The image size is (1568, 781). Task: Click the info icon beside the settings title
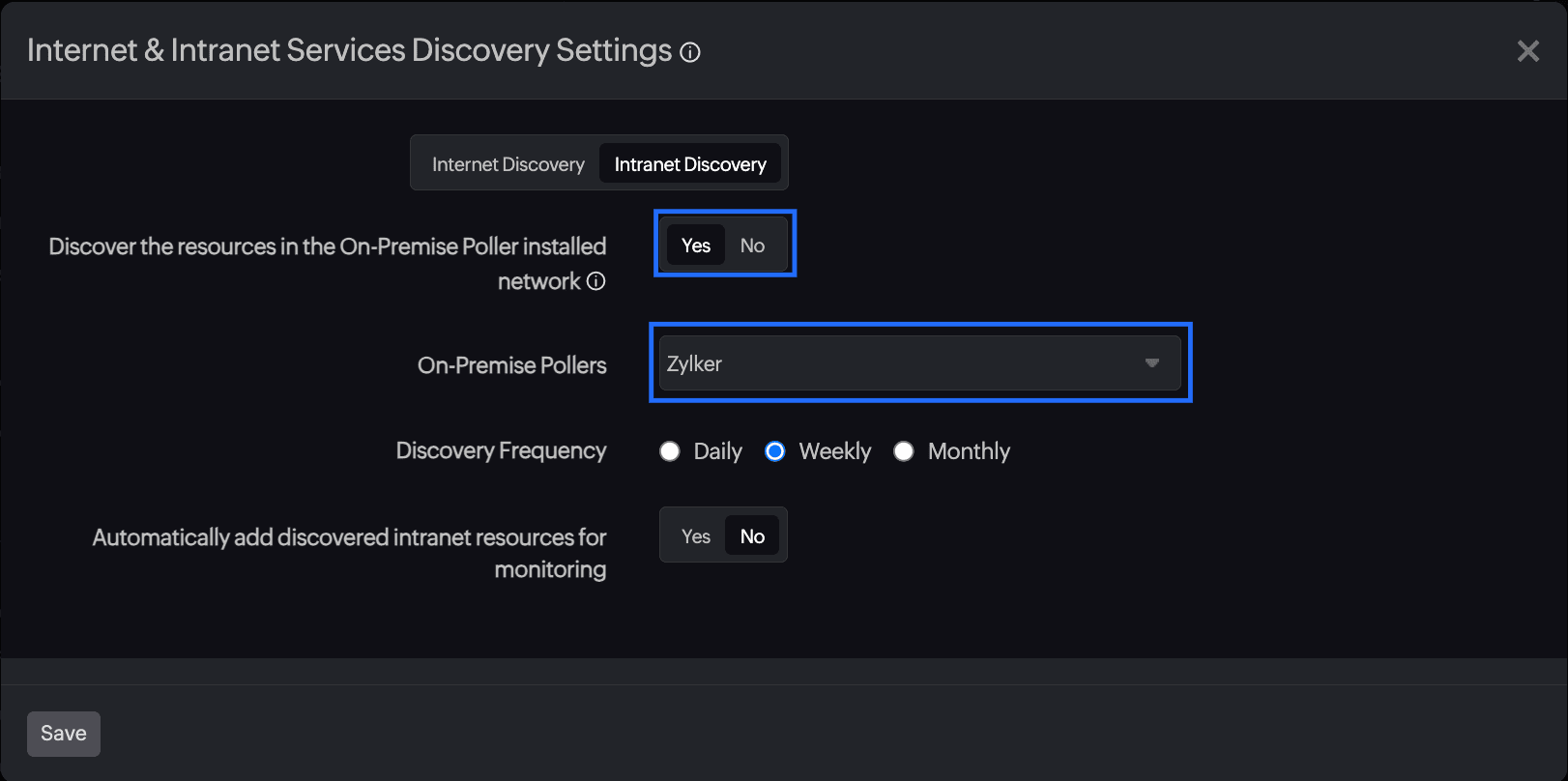pos(689,52)
